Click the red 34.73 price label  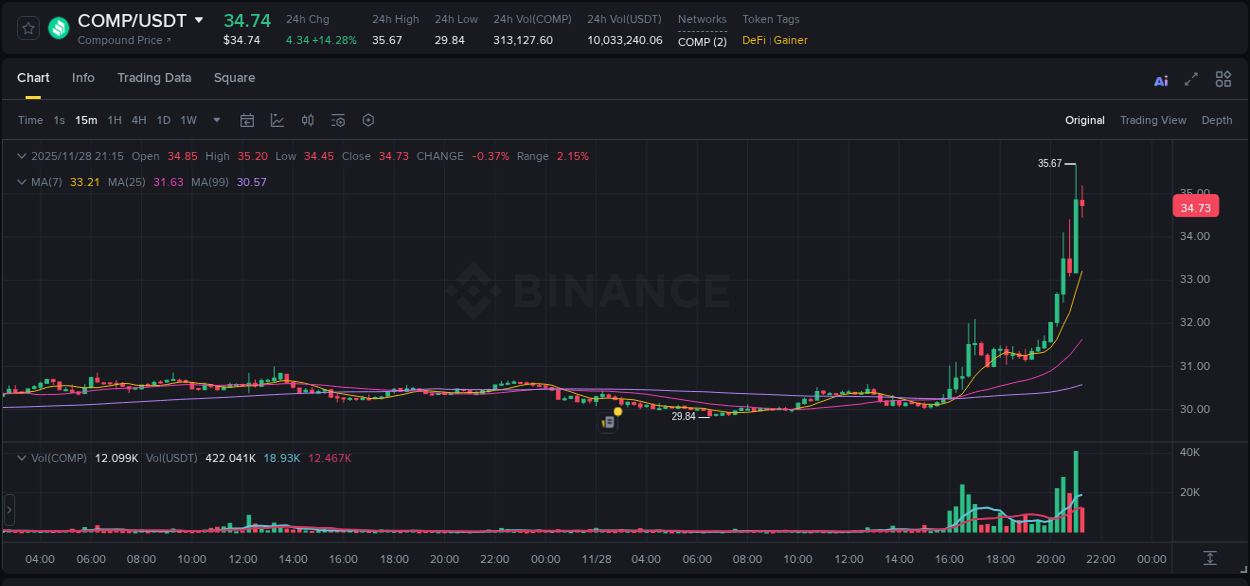click(1196, 206)
